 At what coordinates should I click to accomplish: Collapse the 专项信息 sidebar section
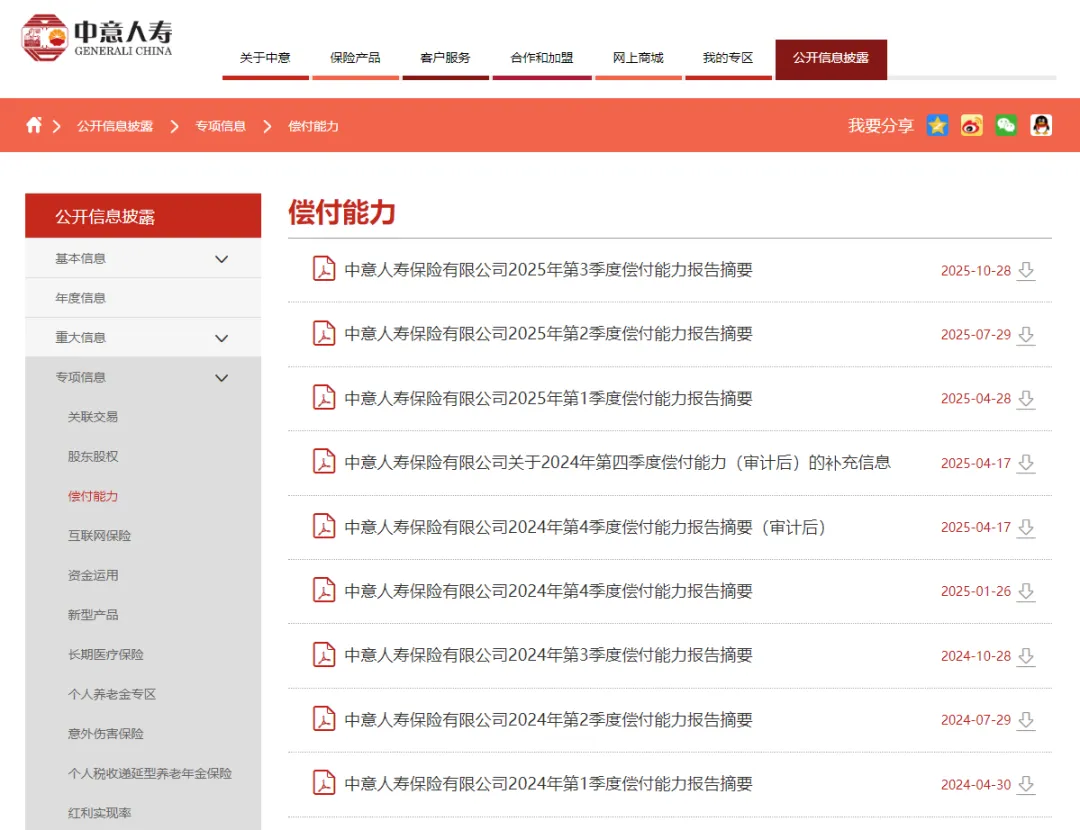point(222,378)
